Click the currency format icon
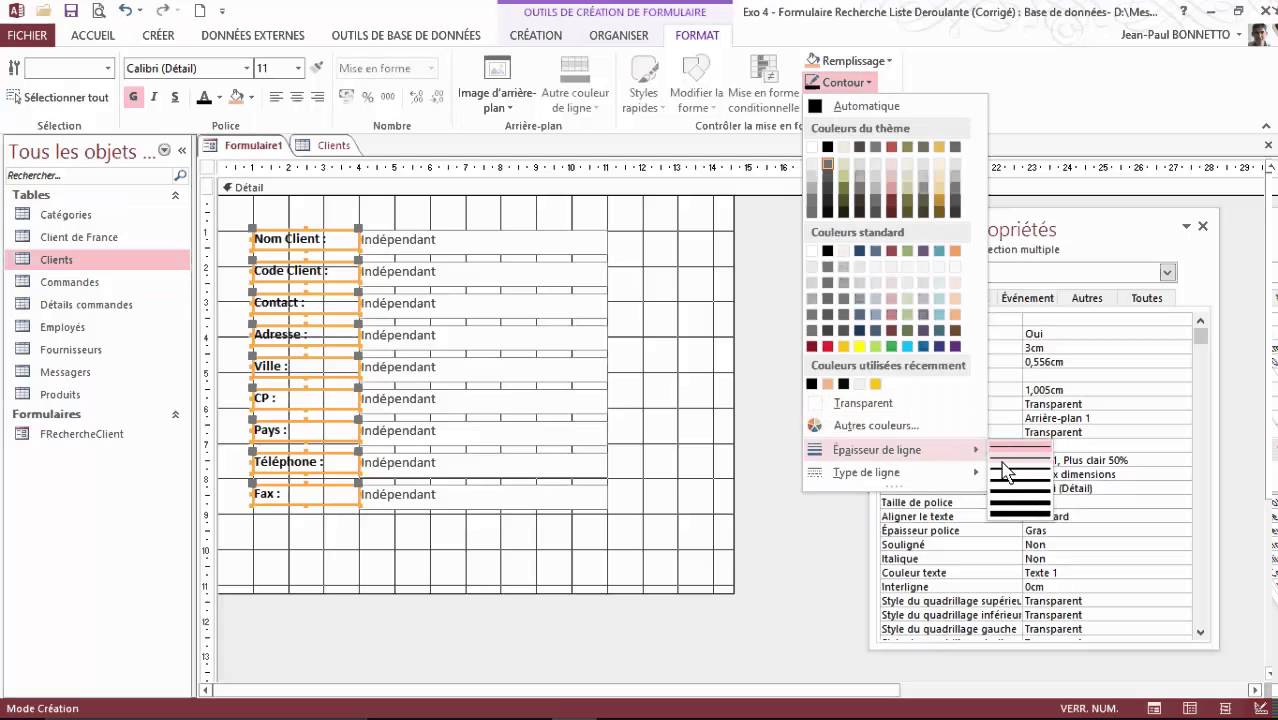The image size is (1278, 720). (x=347, y=97)
